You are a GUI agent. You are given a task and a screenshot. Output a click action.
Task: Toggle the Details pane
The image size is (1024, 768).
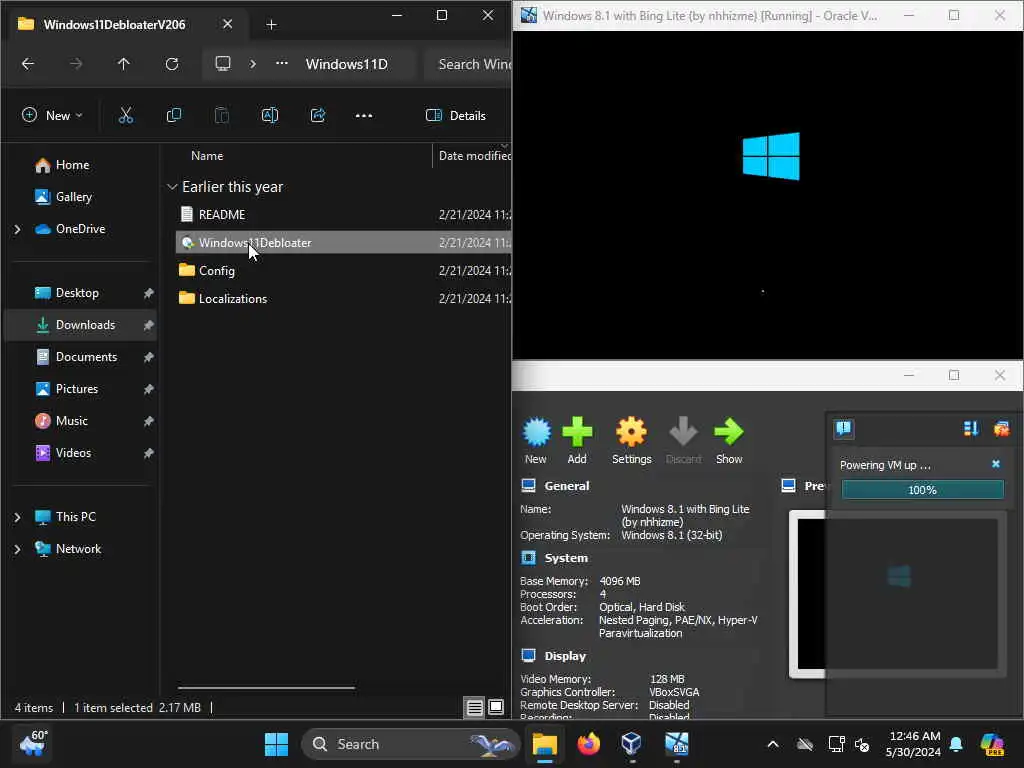(x=456, y=116)
